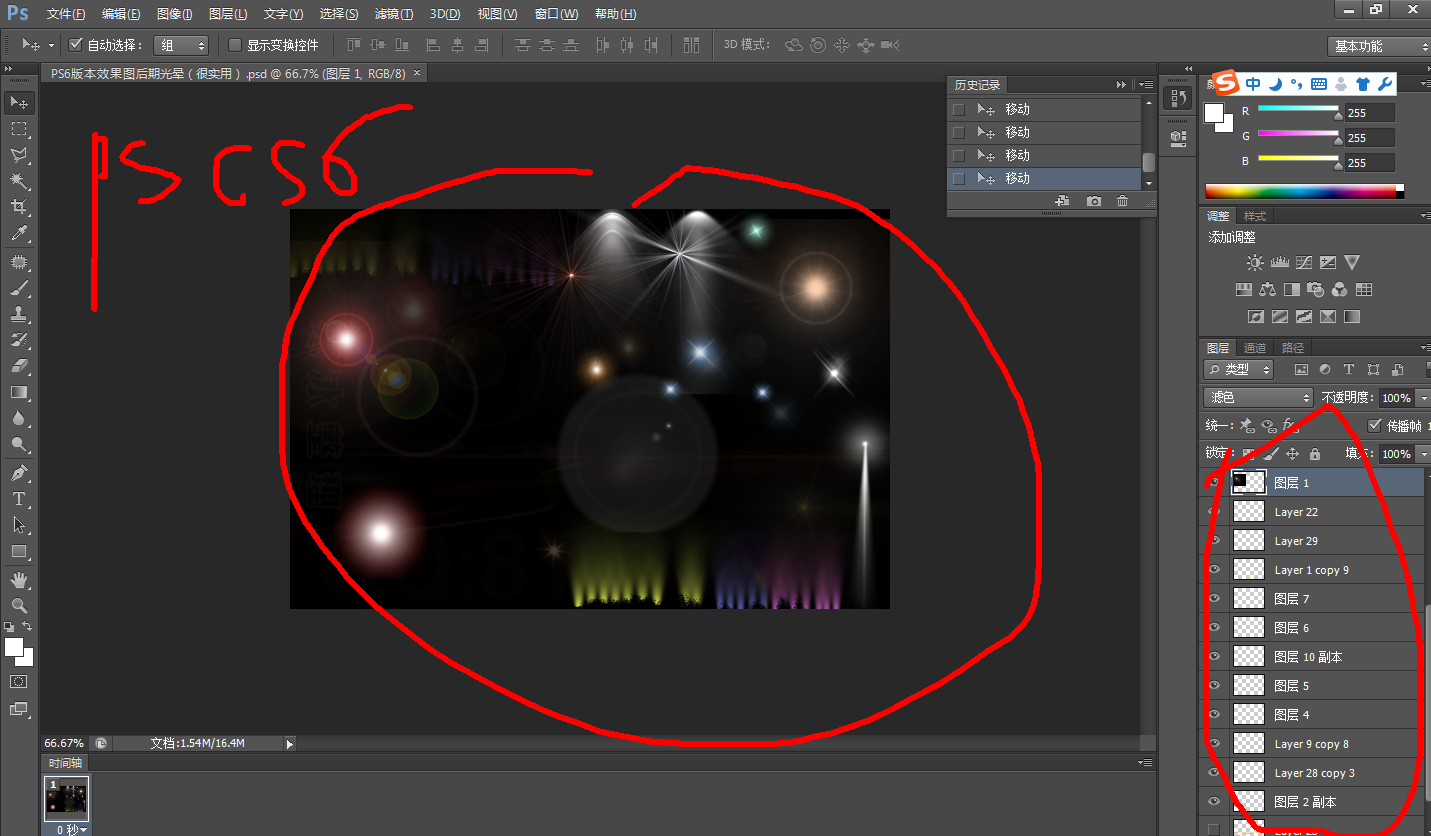Select the Eraser tool

coord(19,366)
